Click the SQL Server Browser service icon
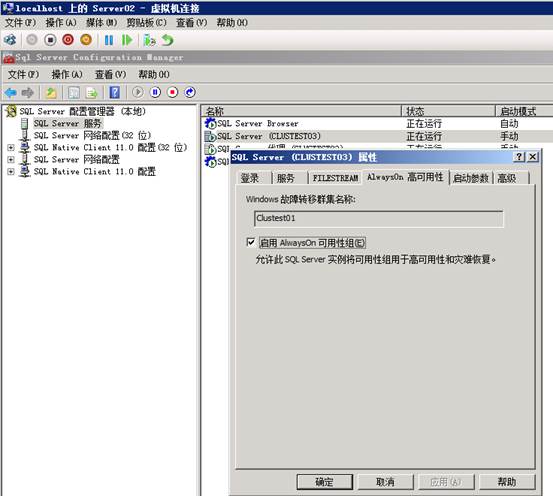Screen dimensions: 553x496 [211, 123]
